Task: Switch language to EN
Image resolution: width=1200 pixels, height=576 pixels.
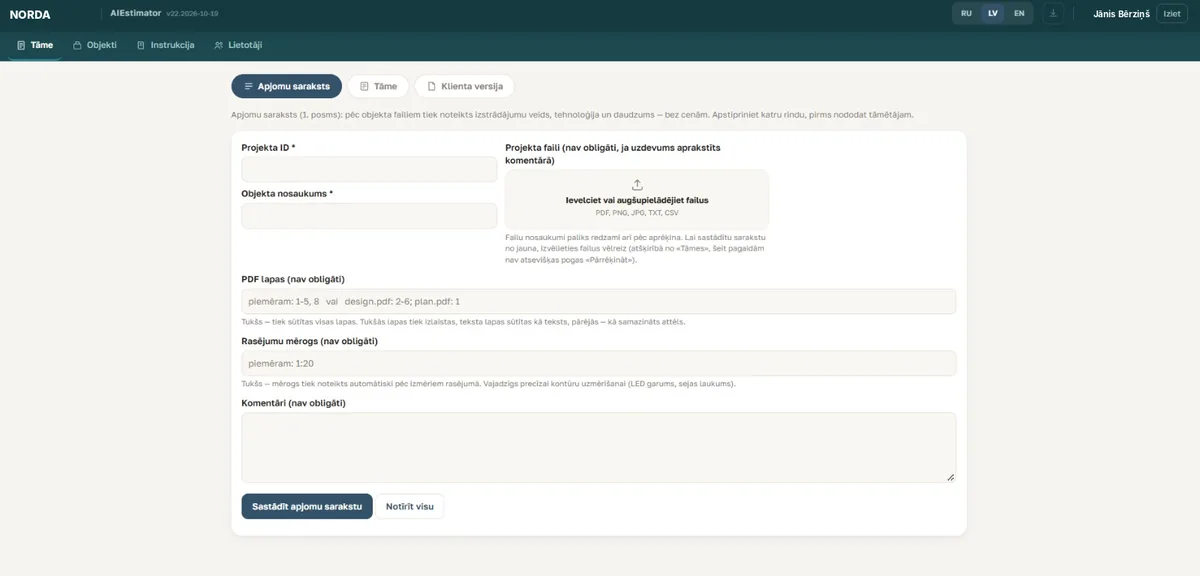Action: tap(1018, 14)
